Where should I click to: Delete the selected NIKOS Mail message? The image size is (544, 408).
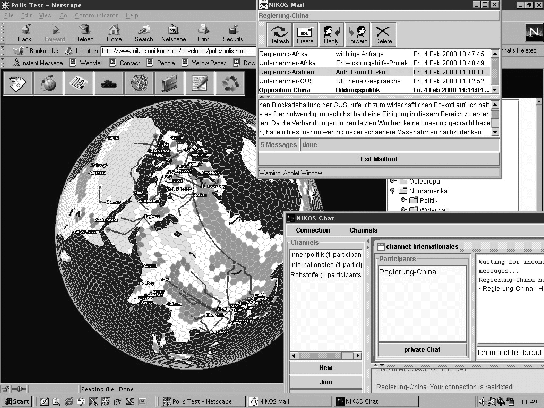(x=383, y=34)
